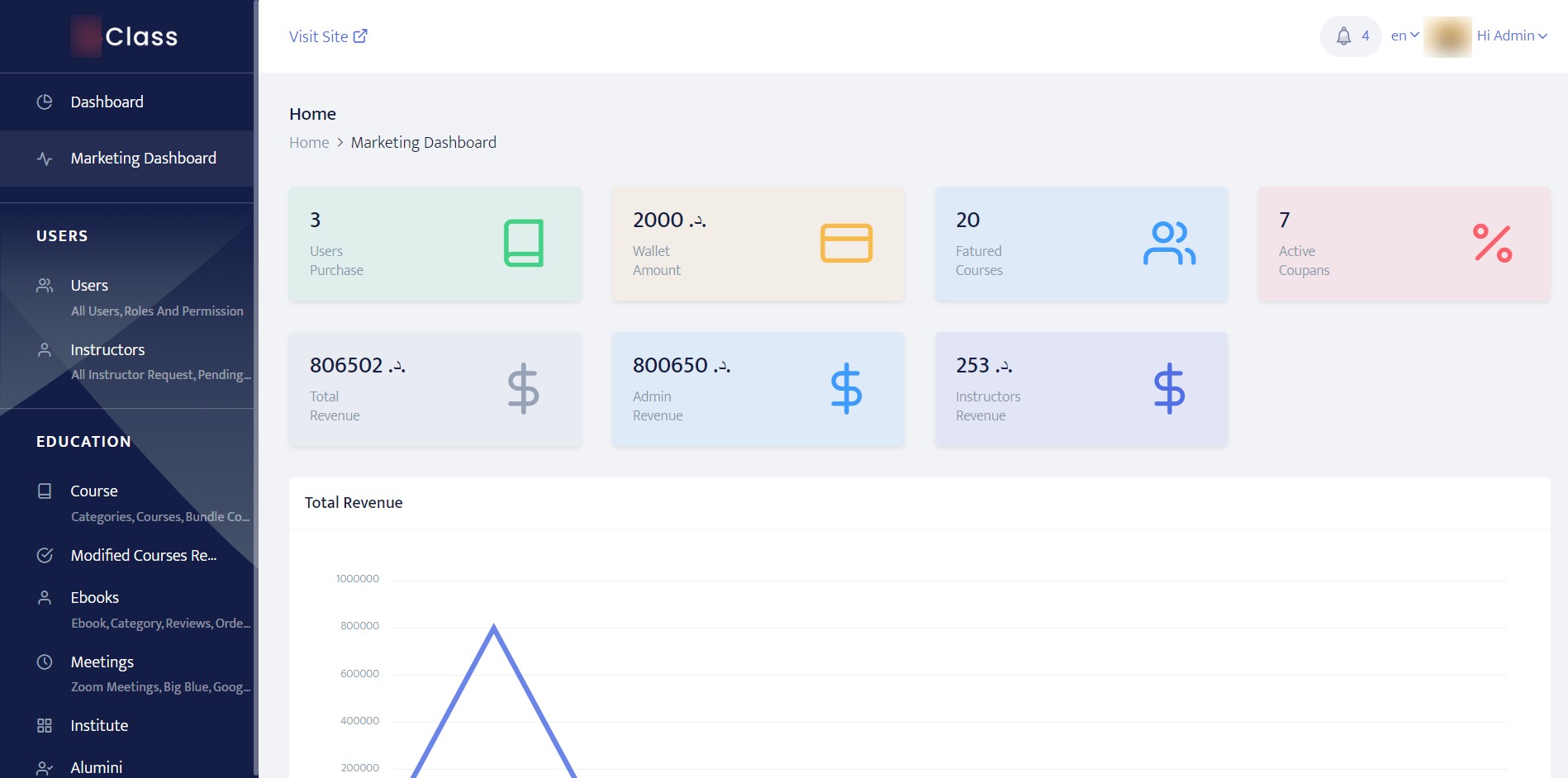1568x778 pixels.
Task: Open the notifications bell icon
Action: (1342, 36)
